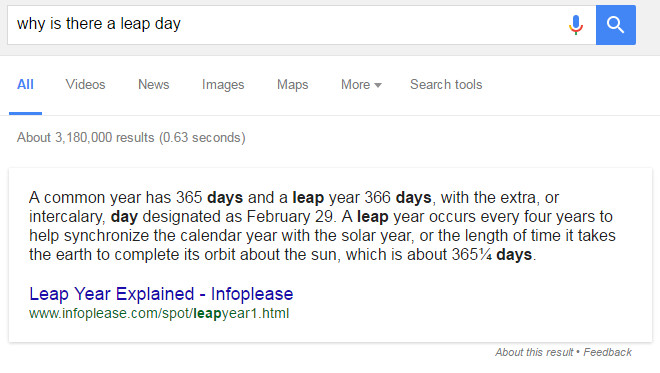Screen dimensions: 660x373
Task: Click 'February 29' in the snippet text
Action: [x=290, y=217]
